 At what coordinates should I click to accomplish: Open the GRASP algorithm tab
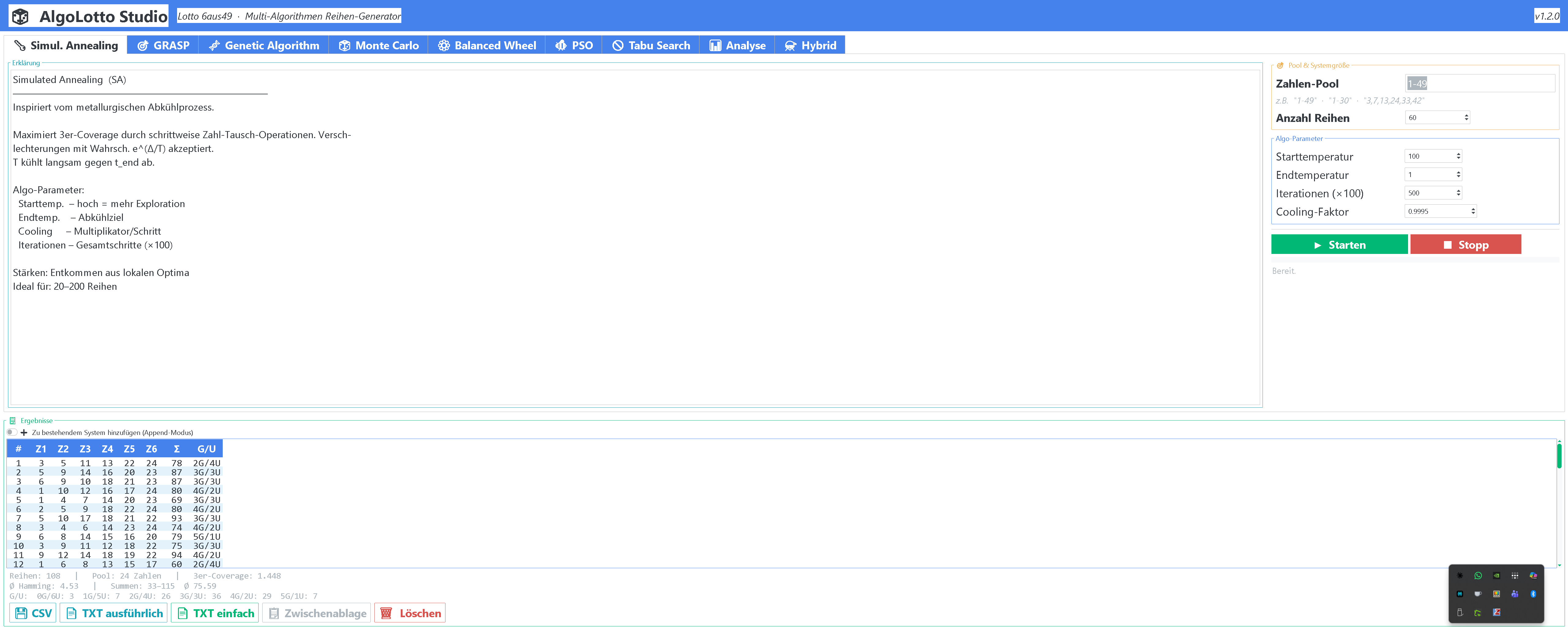[163, 46]
